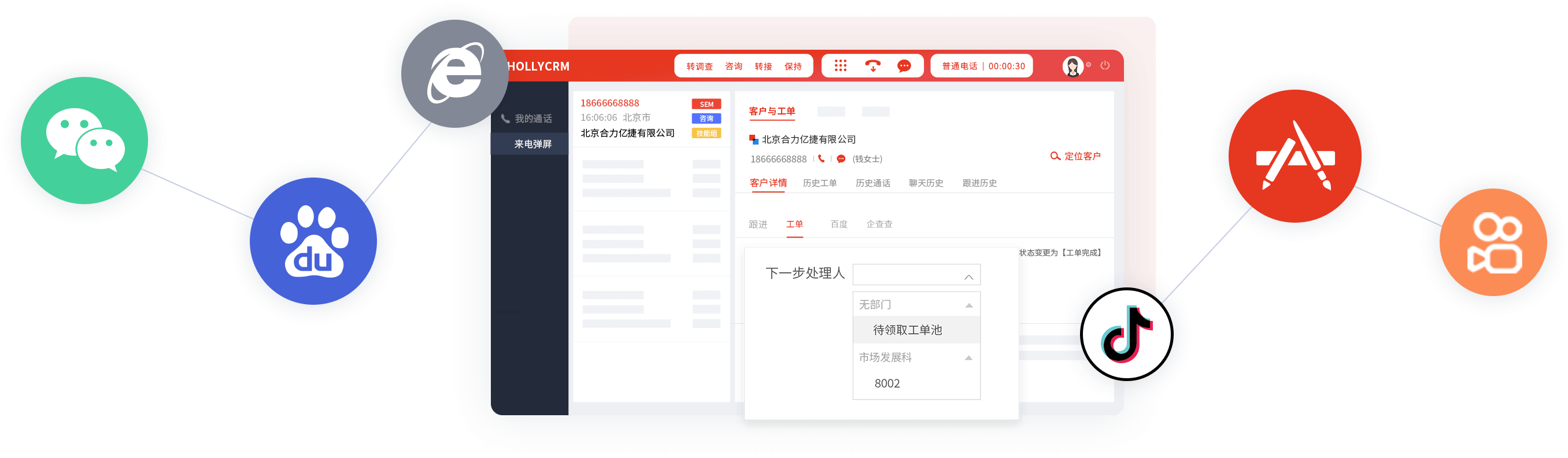
Task: Open 下一步处理人 dropdown field
Action: (916, 275)
